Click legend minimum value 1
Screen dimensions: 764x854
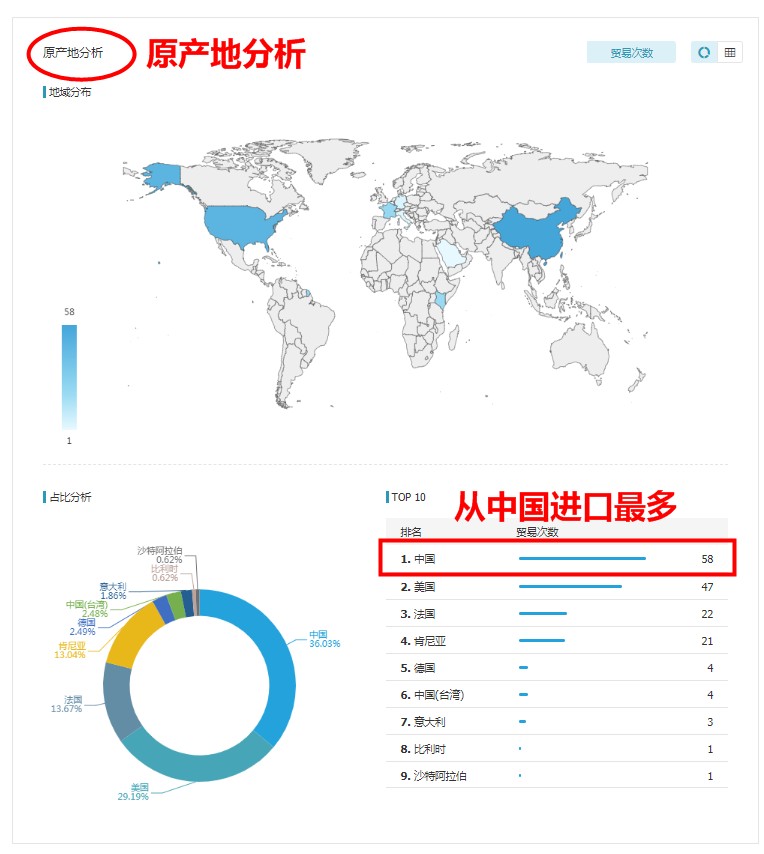pyautogui.click(x=69, y=441)
